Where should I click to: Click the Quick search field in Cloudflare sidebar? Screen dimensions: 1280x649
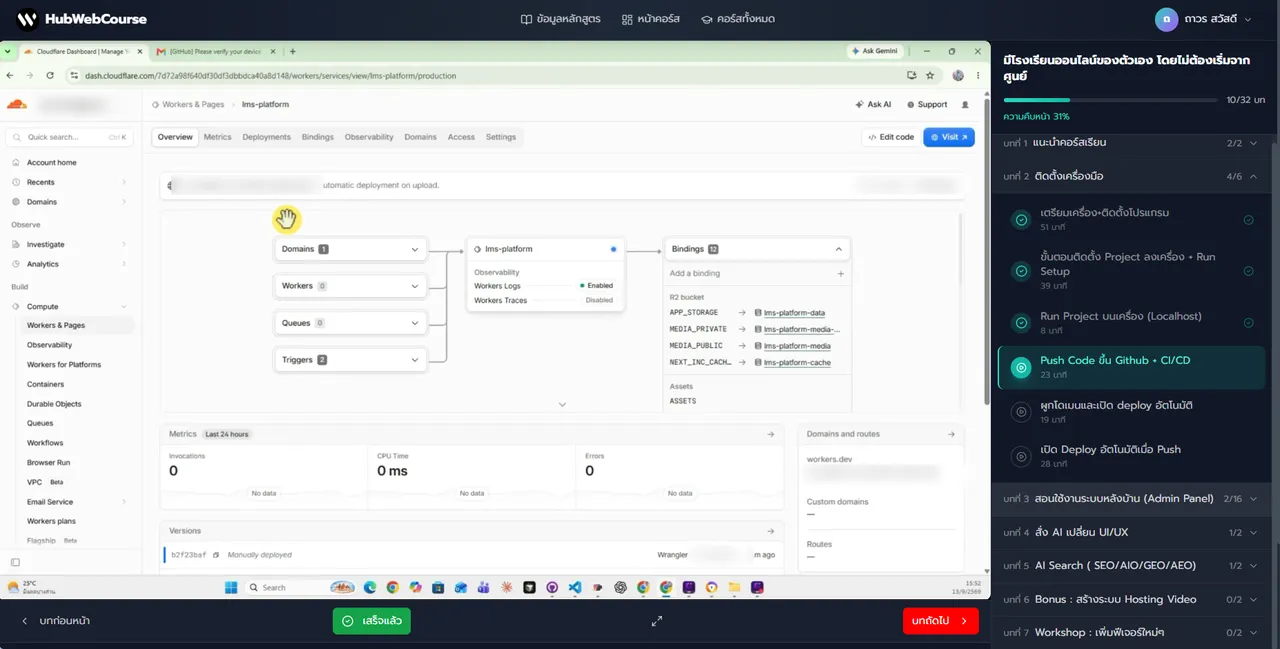(x=69, y=137)
